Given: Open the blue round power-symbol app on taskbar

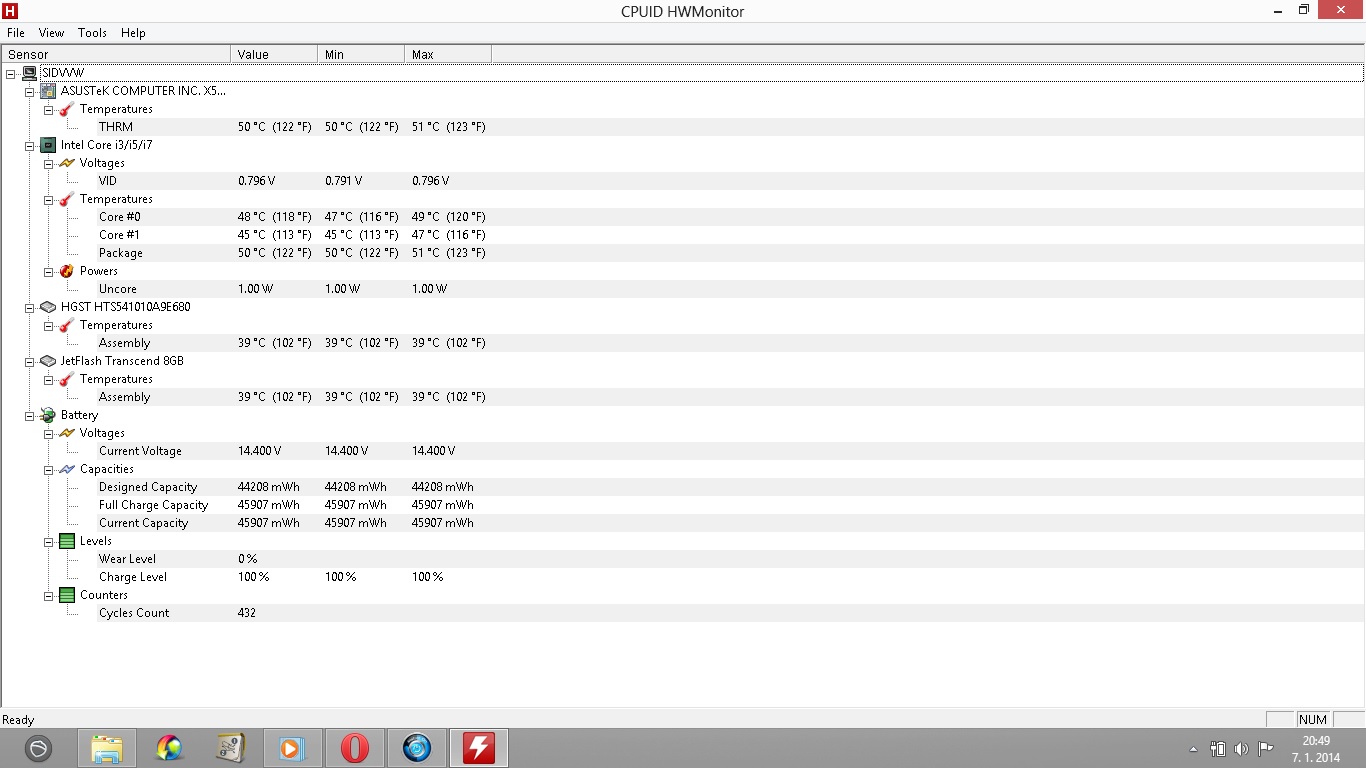Looking at the screenshot, I should tap(417, 748).
